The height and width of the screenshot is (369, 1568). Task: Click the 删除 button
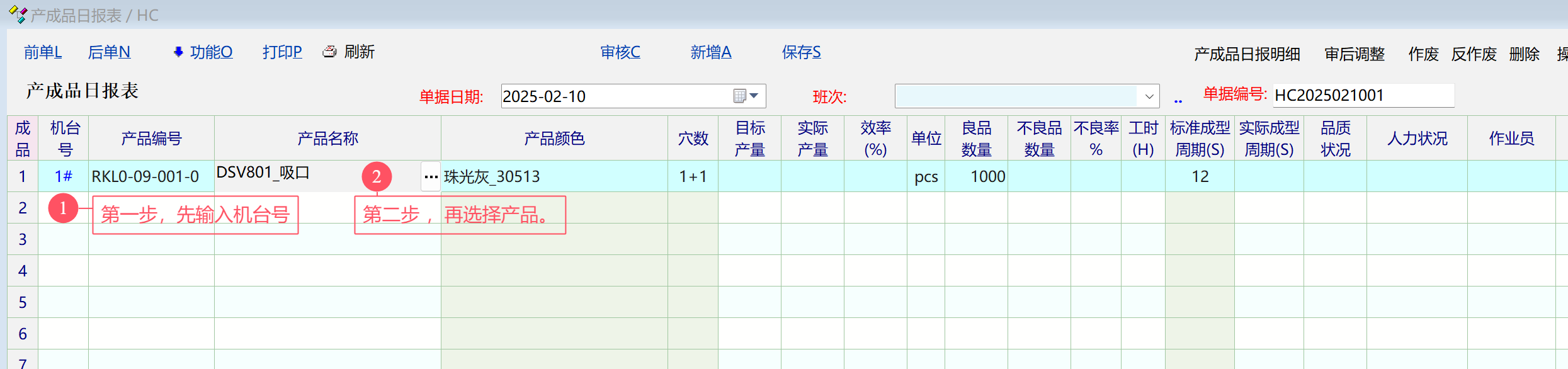point(1524,54)
